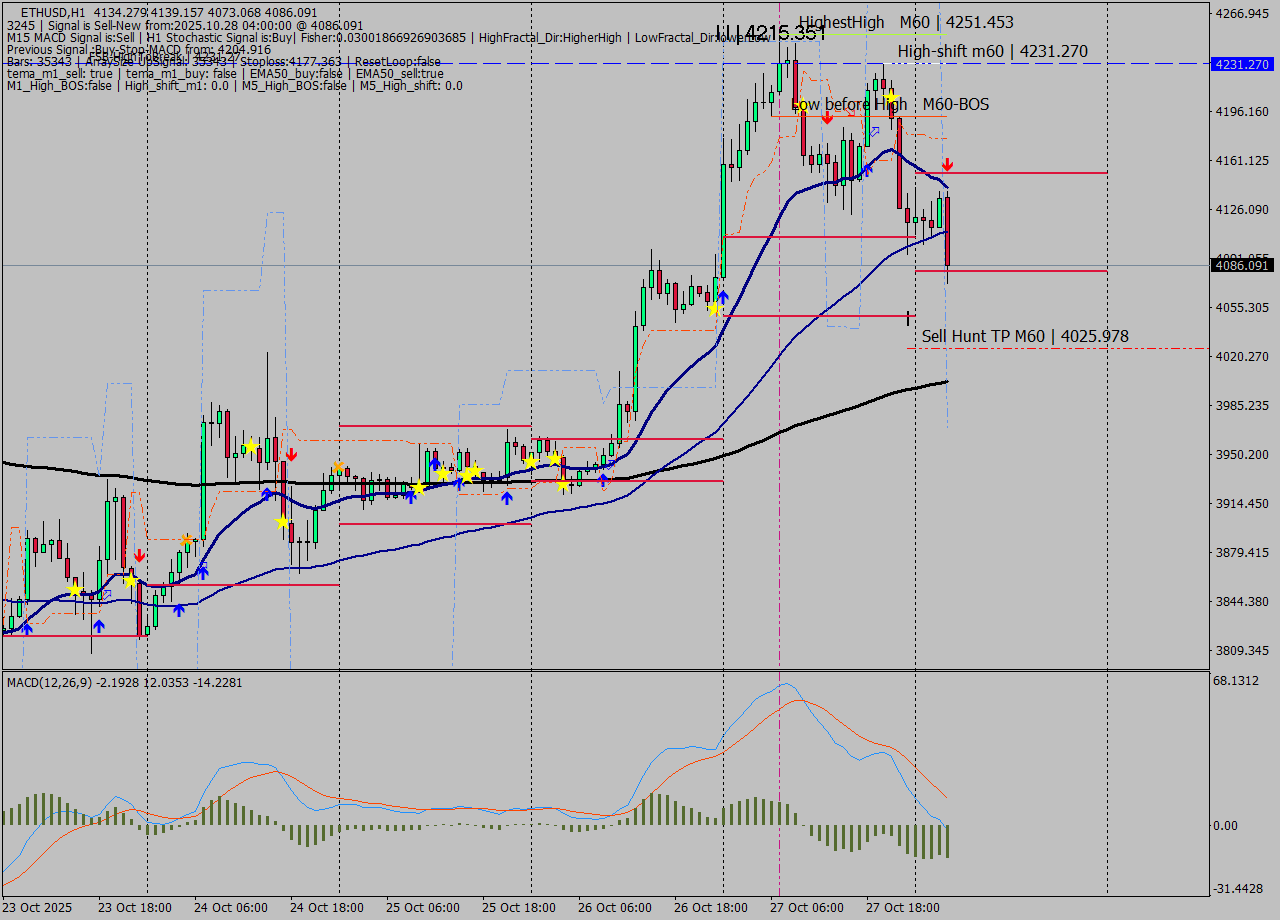Viewport: 1280px width, 920px height.
Task: Click the blue up-arrow marker near 23 Oct 18:00 lows
Action: tap(99, 627)
